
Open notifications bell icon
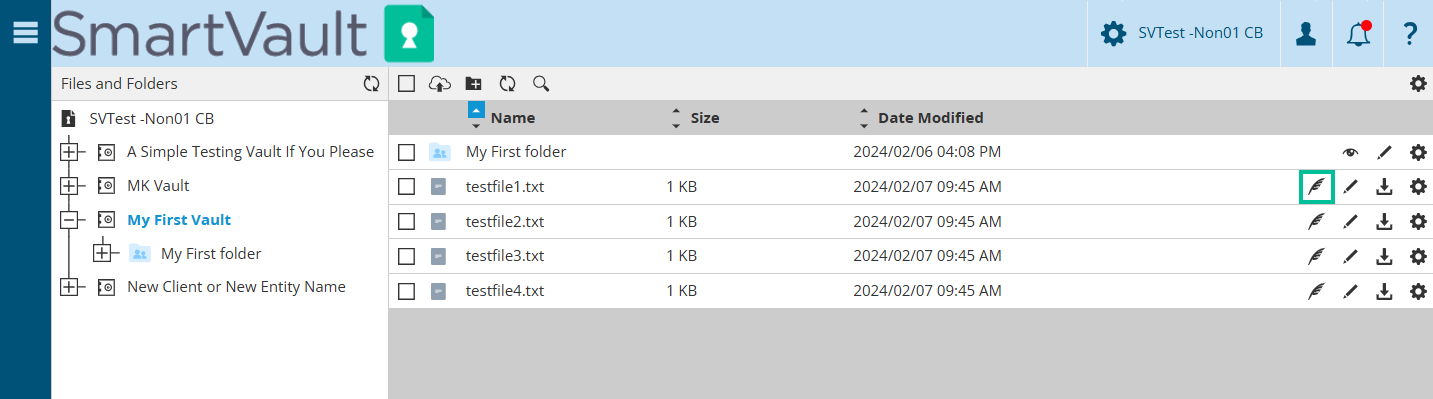tap(1358, 33)
